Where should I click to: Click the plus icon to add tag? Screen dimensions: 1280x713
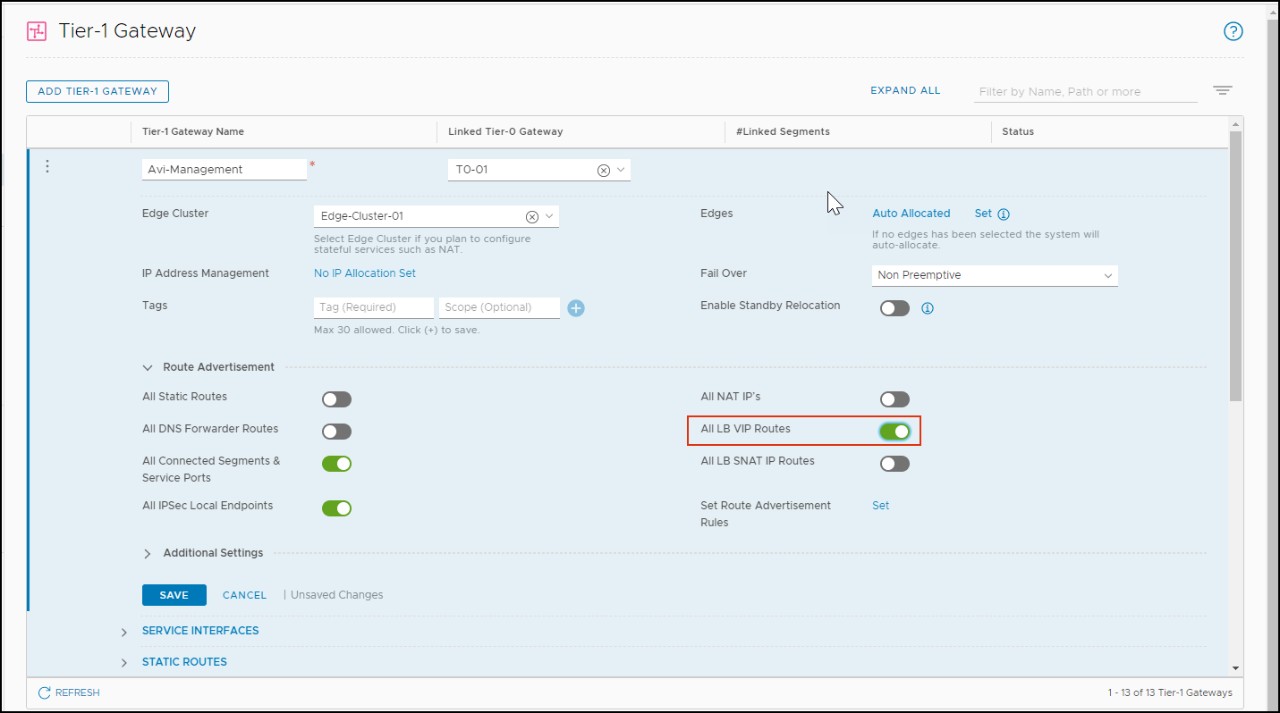tap(576, 308)
